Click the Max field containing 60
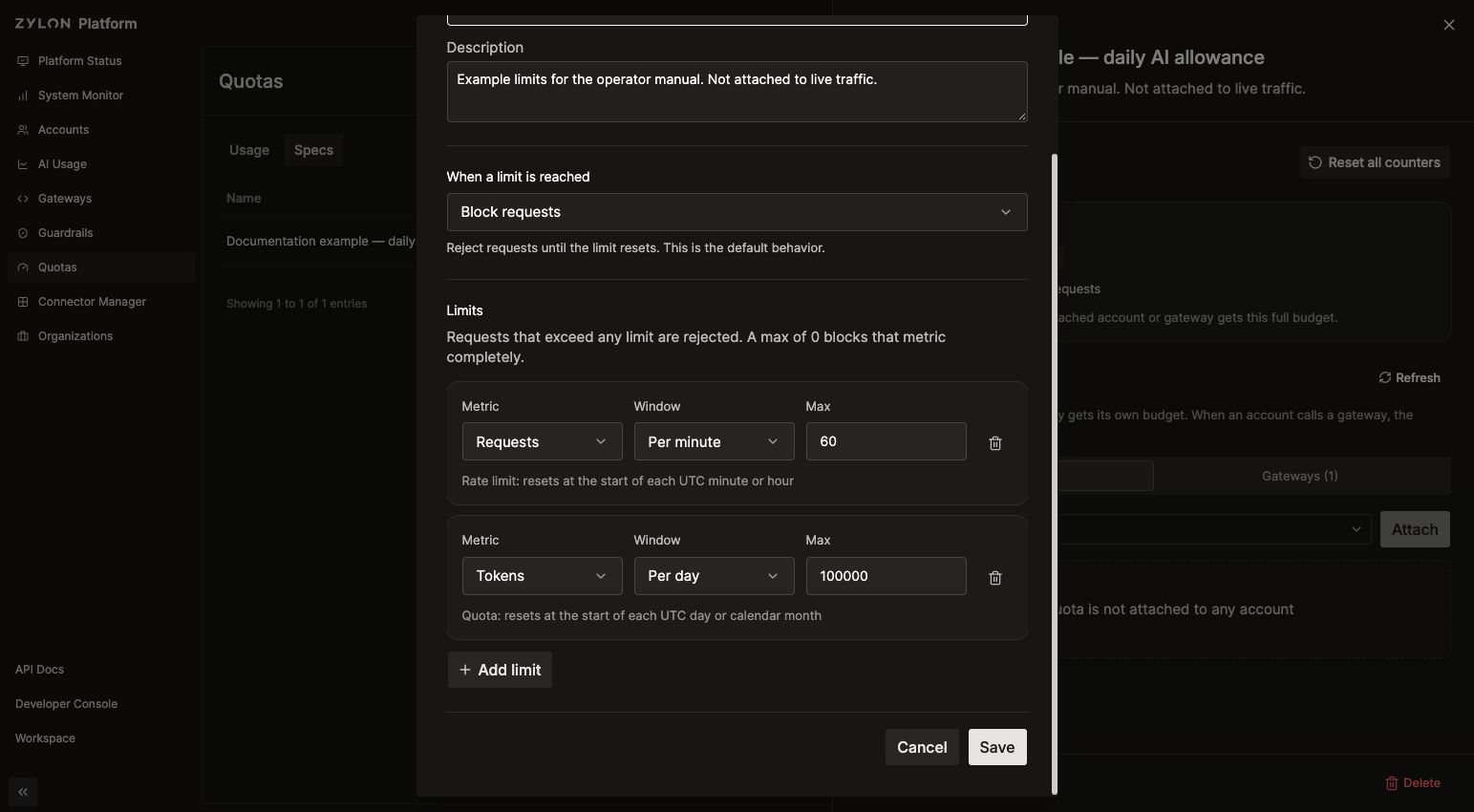Image resolution: width=1474 pixels, height=812 pixels. [886, 441]
